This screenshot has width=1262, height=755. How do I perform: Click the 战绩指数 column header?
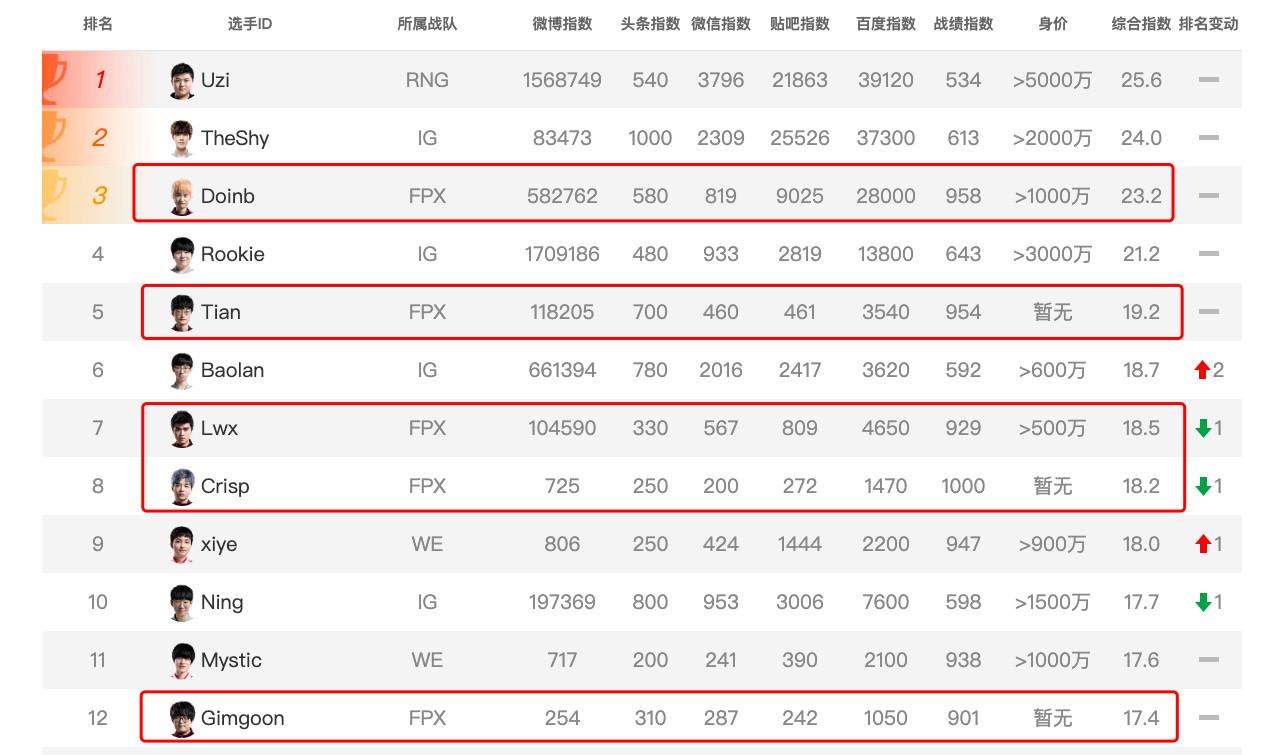click(x=963, y=24)
